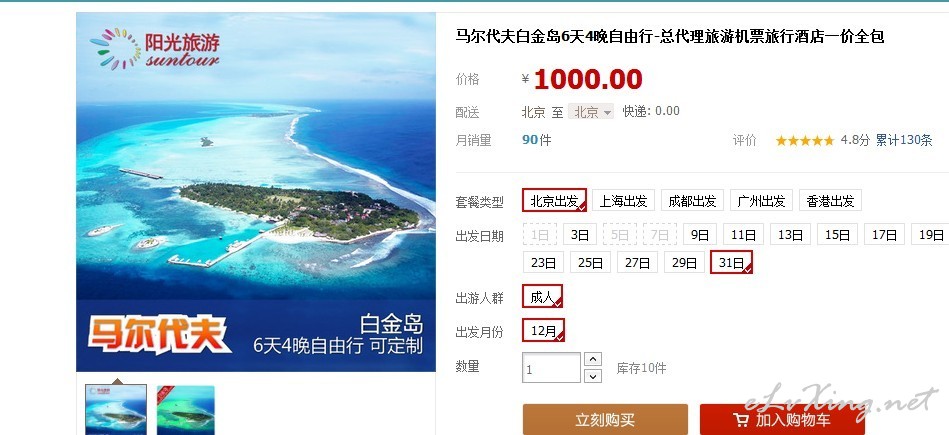Image resolution: width=949 pixels, height=435 pixels.
Task: Click the main Maldives product image
Action: pos(256,192)
